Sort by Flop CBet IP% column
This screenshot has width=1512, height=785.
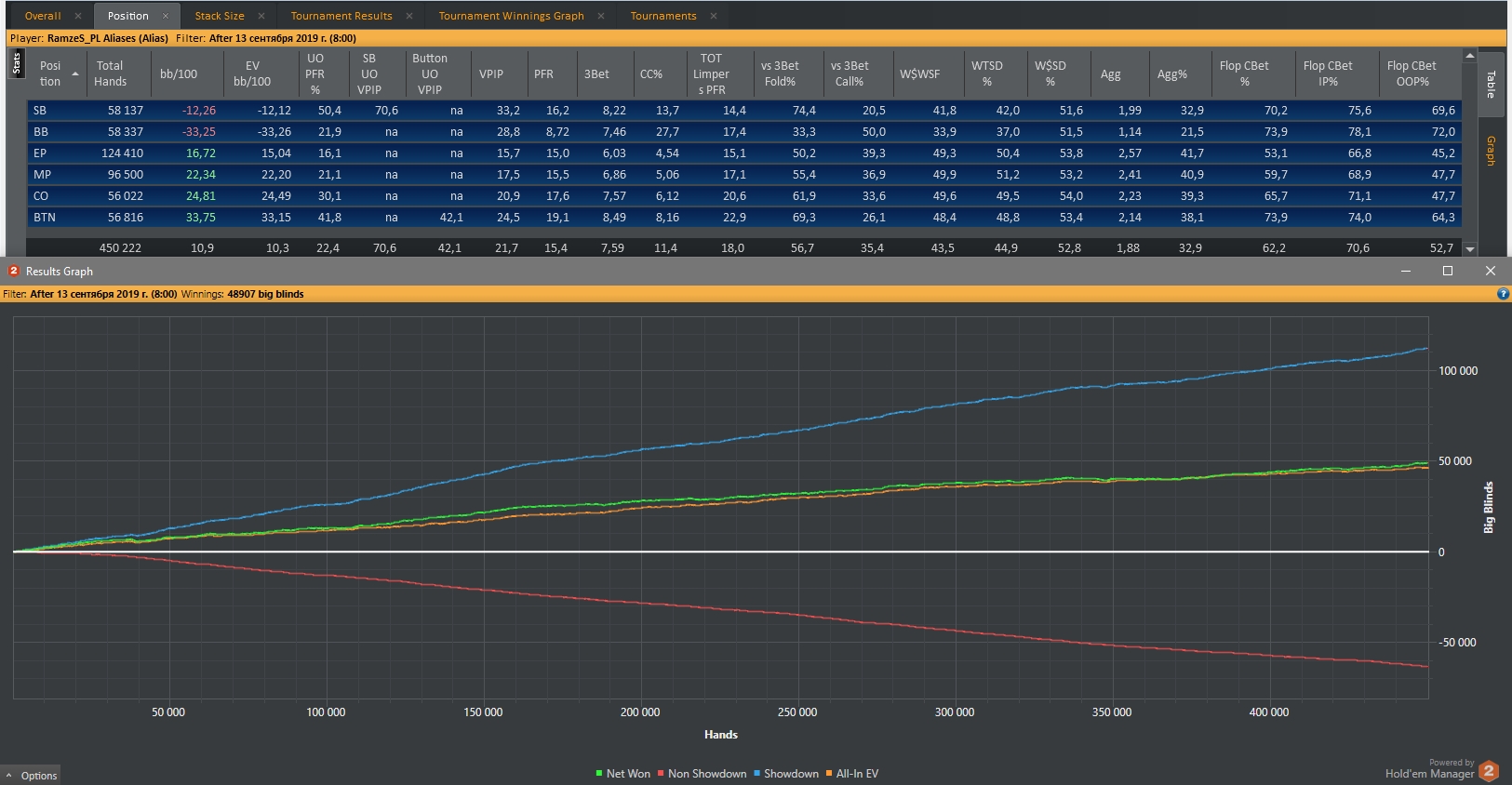click(1336, 73)
